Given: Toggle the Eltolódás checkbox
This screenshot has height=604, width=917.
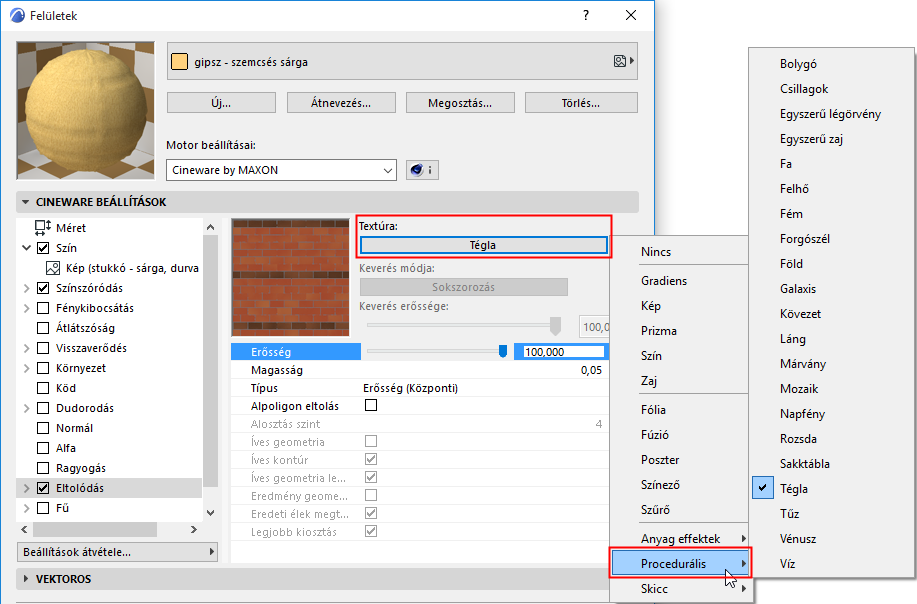Looking at the screenshot, I should (x=43, y=488).
